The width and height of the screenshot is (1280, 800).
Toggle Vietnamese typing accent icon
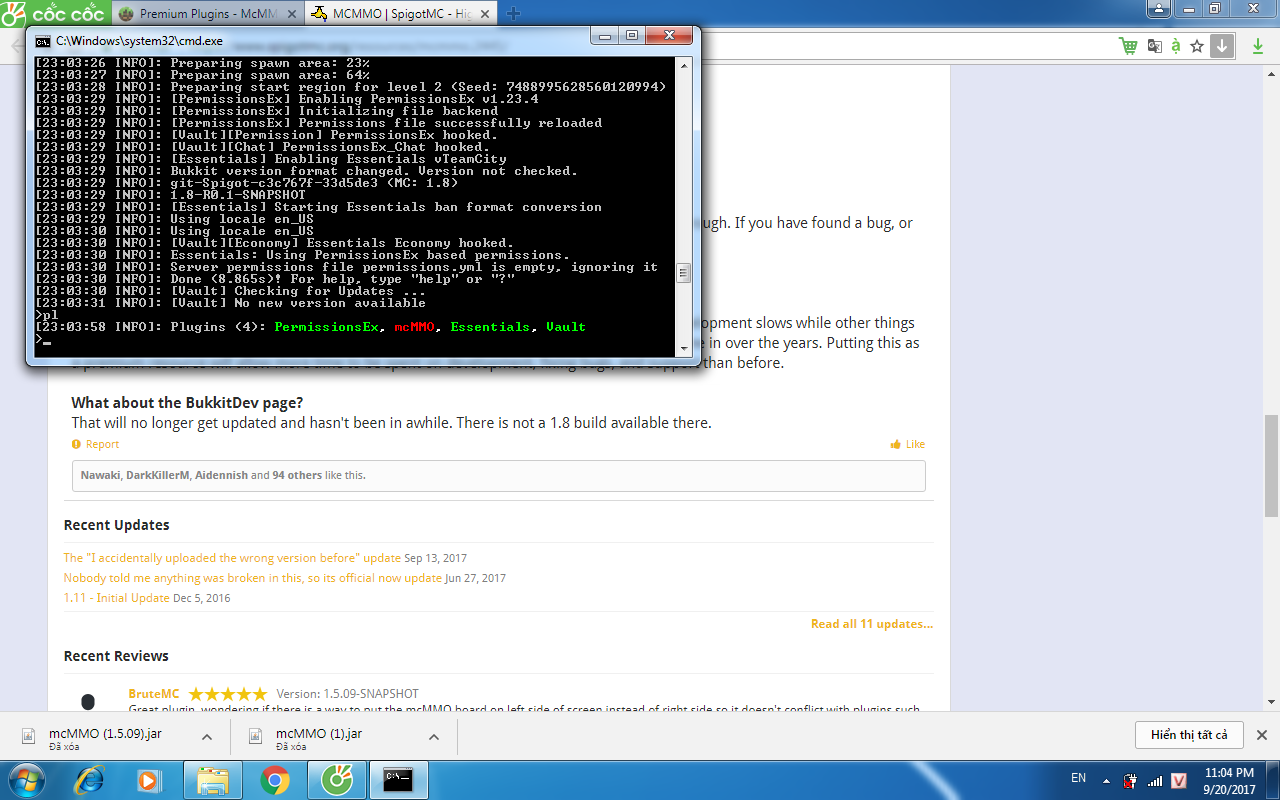(x=1176, y=46)
